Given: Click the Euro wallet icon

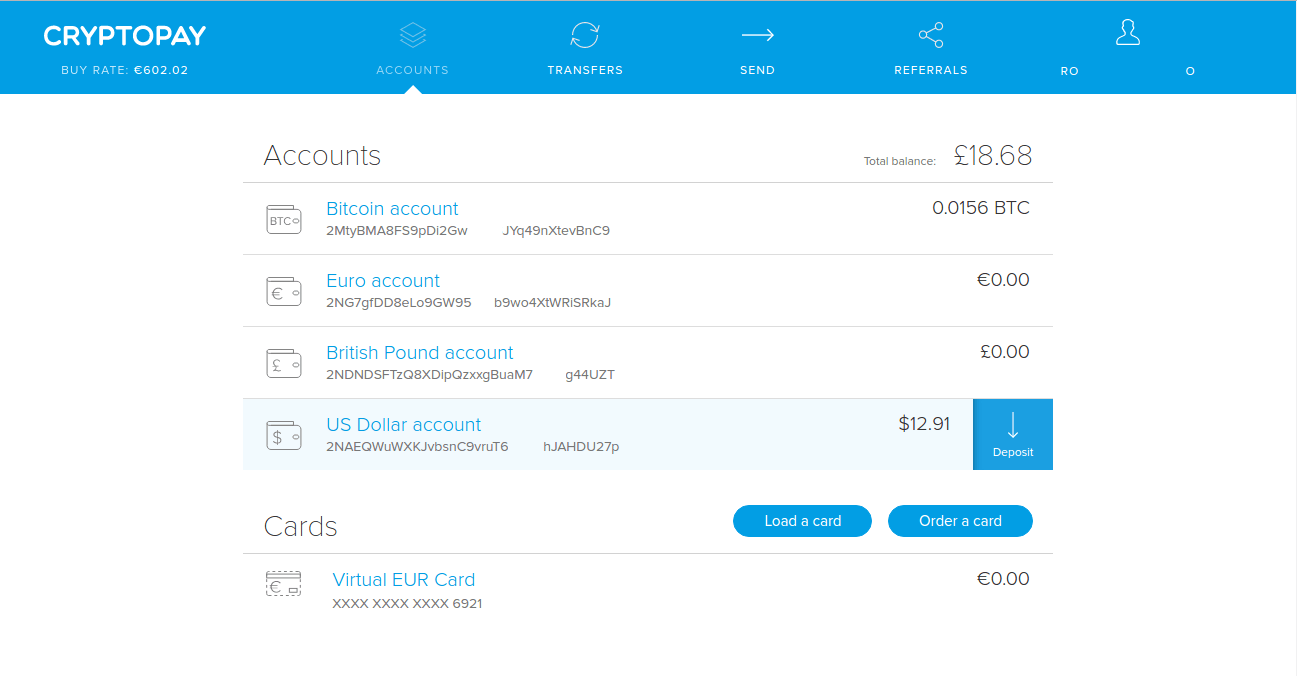Looking at the screenshot, I should pos(283,291).
